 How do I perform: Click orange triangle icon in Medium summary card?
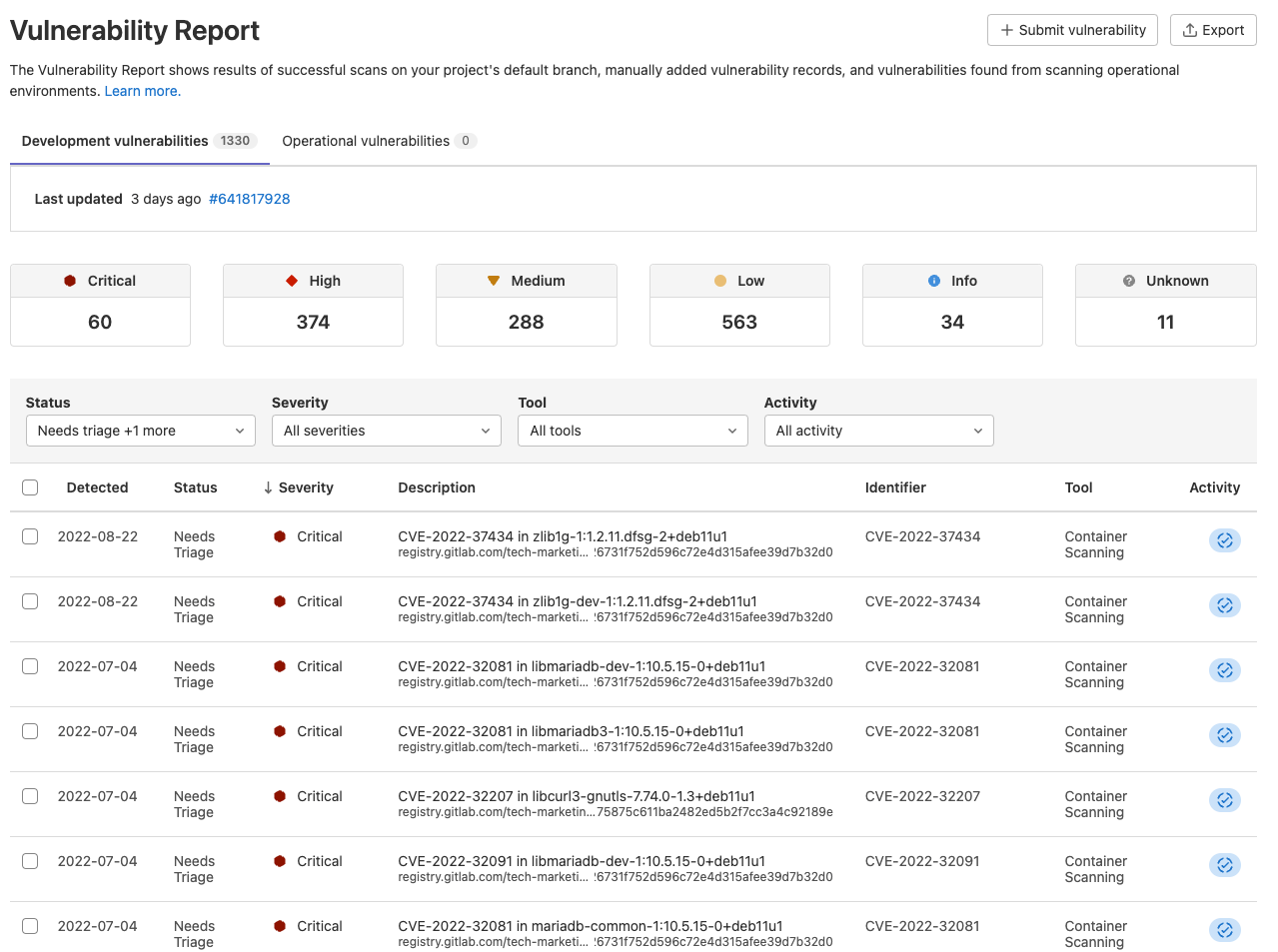pyautogui.click(x=494, y=281)
